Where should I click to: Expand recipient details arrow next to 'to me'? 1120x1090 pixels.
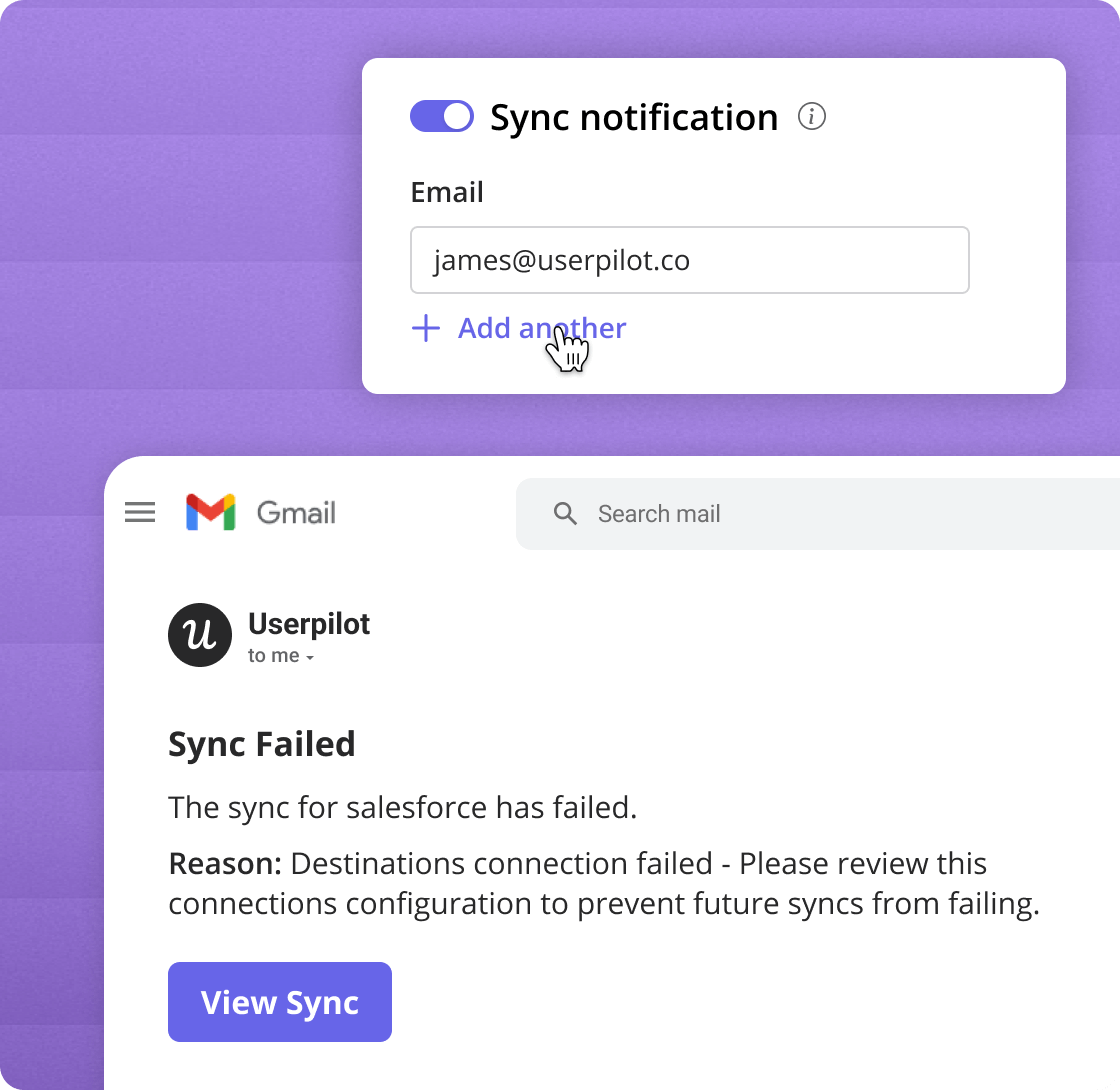pyautogui.click(x=310, y=658)
